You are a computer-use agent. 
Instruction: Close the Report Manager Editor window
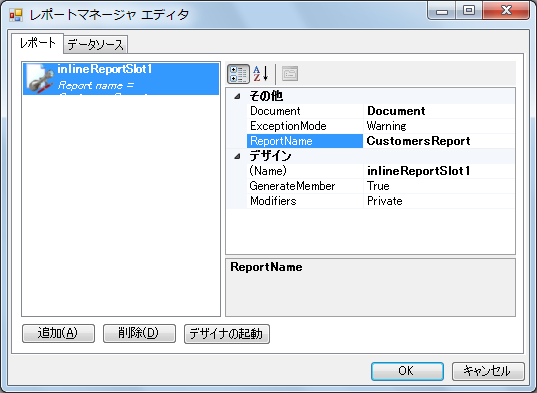click(x=506, y=11)
